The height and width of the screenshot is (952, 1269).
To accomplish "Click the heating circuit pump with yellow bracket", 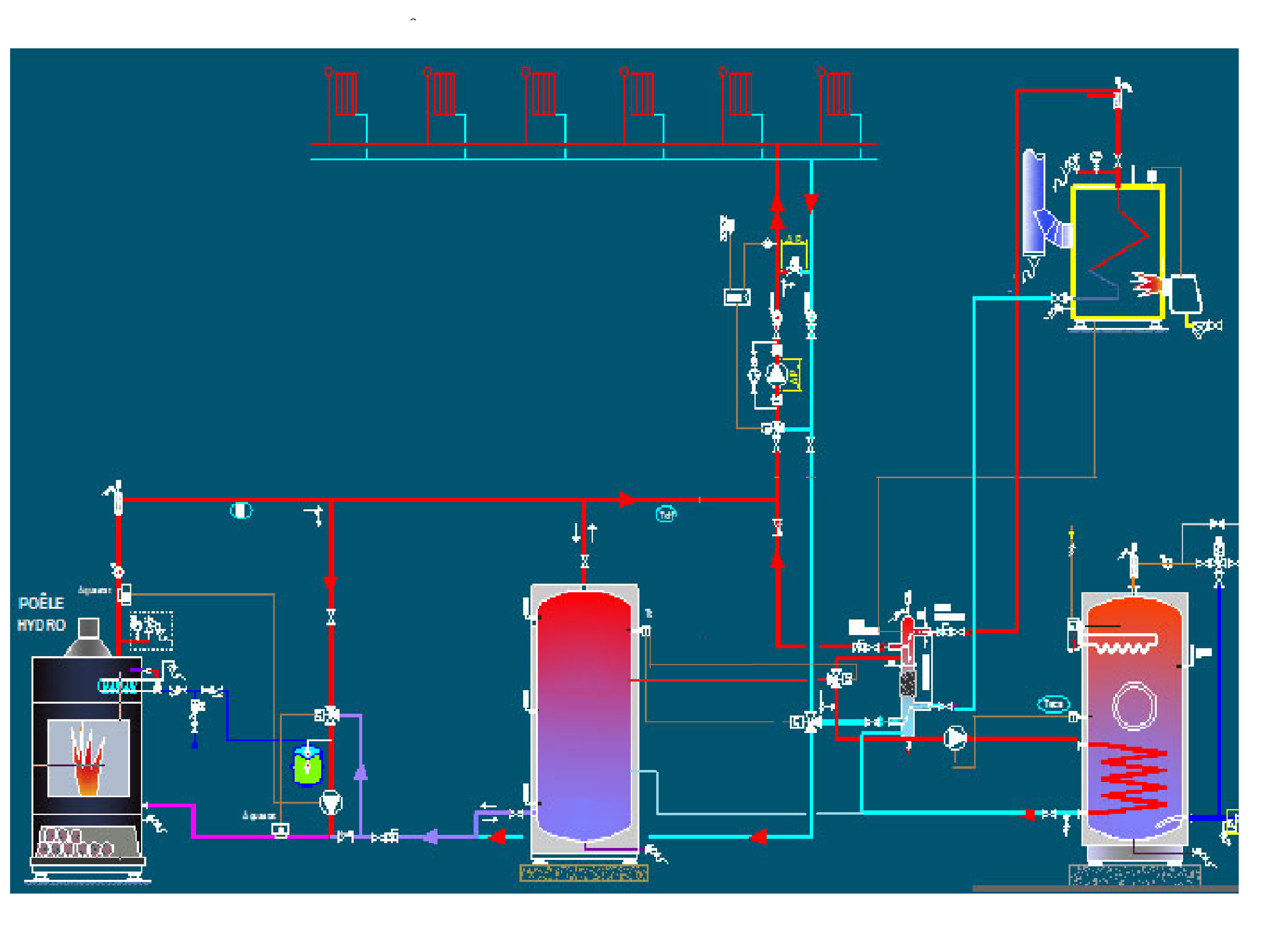I will point(777,374).
